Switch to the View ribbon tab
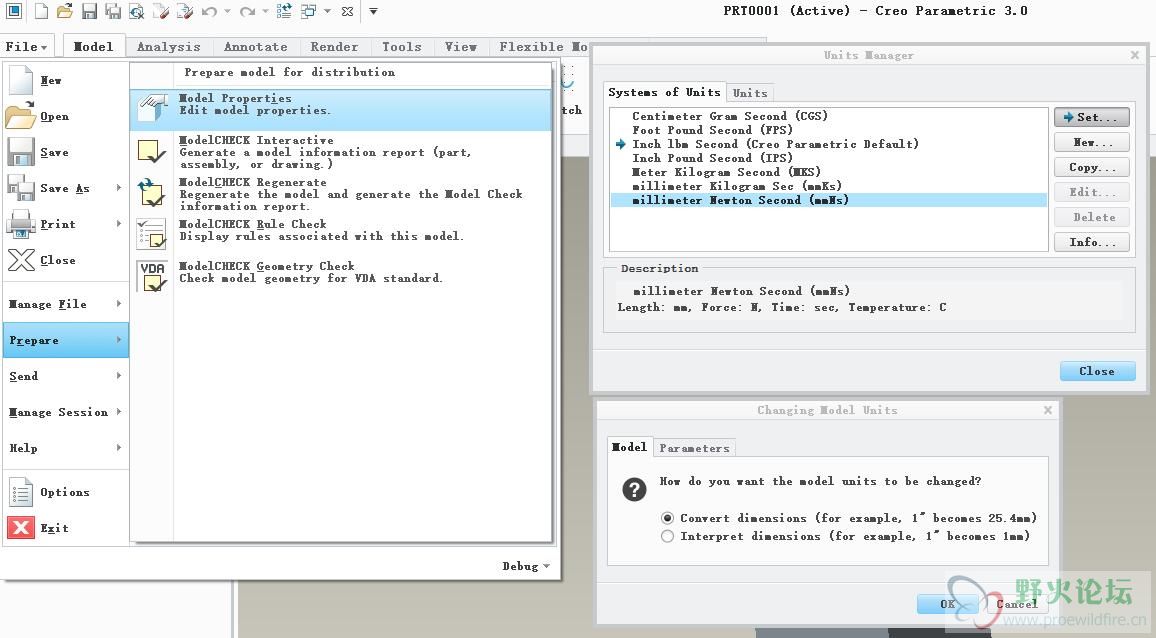The height and width of the screenshot is (638, 1156). pos(461,46)
